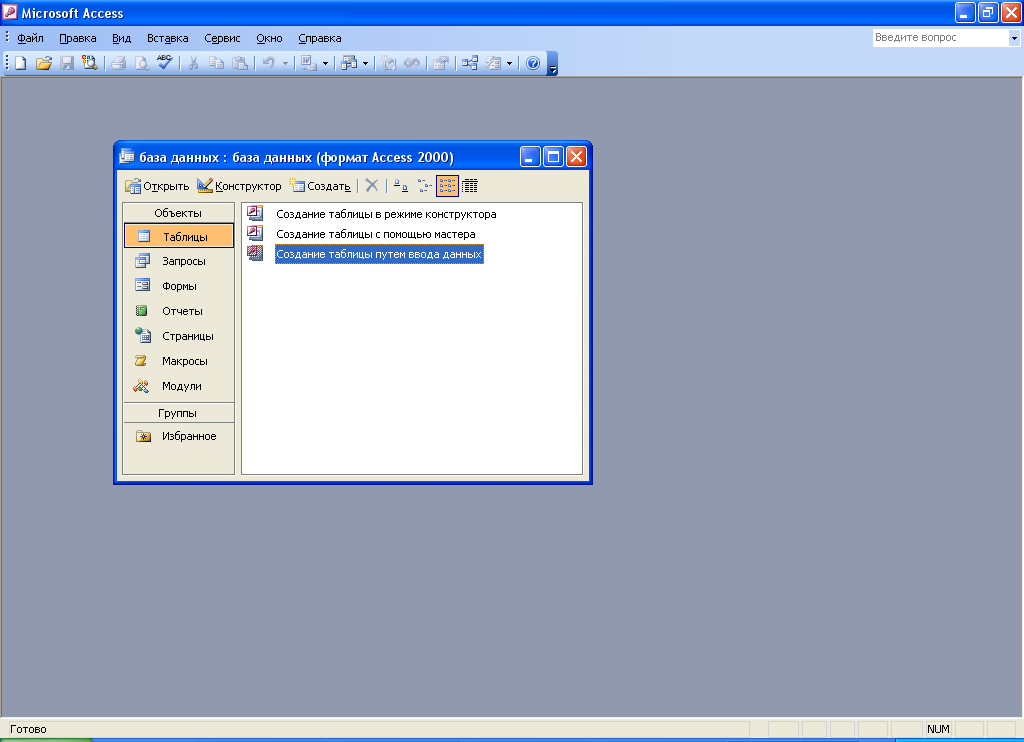Expand the Undo dropdown arrow
The width and height of the screenshot is (1024, 742).
click(285, 63)
